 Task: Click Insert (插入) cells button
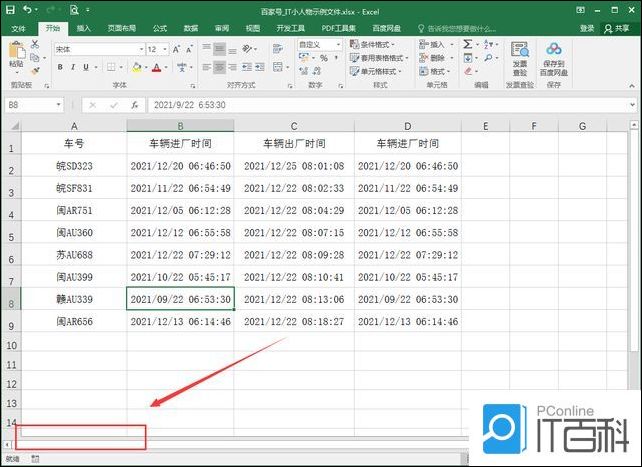(x=436, y=44)
